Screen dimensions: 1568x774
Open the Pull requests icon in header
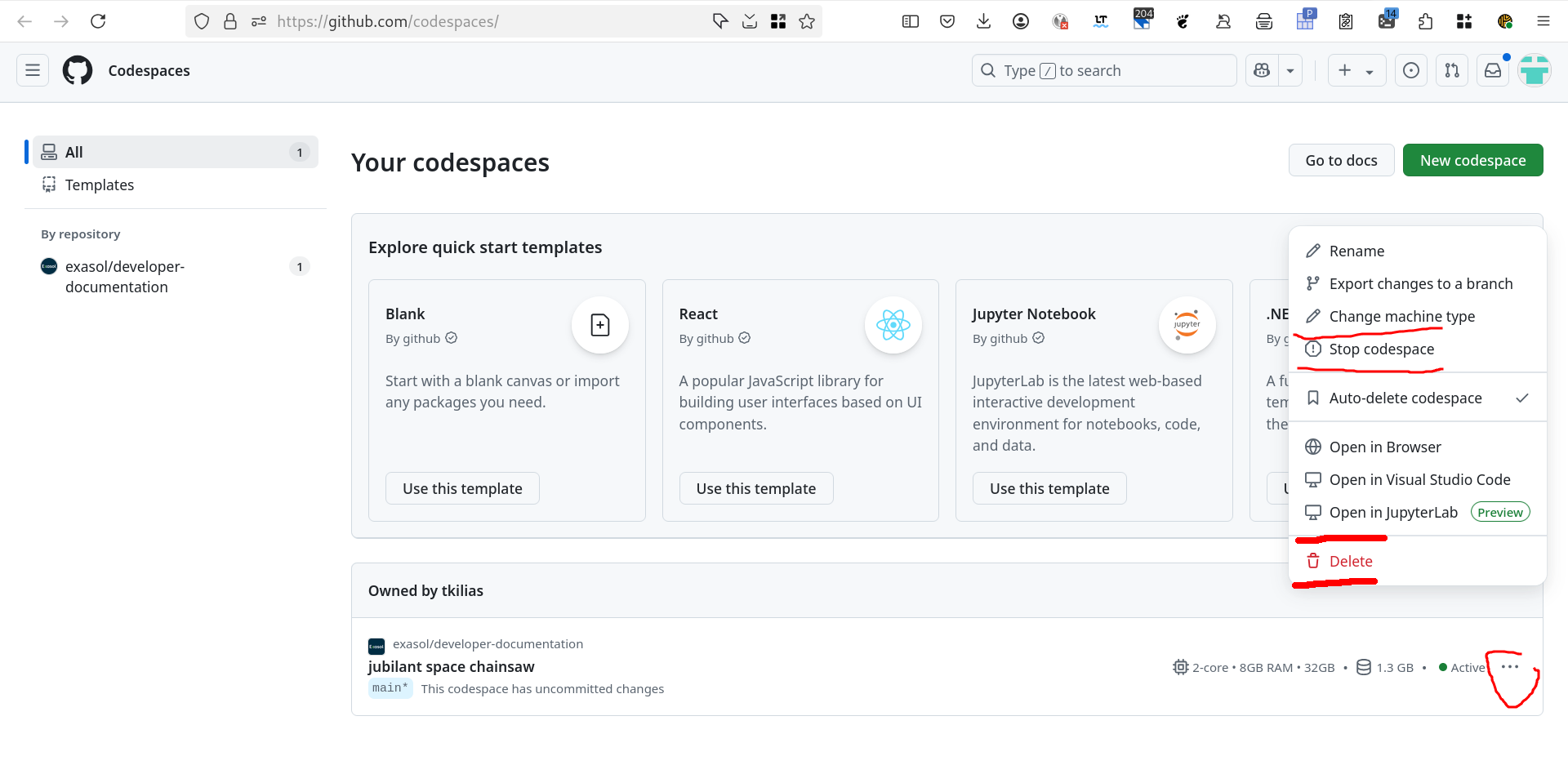point(1451,70)
